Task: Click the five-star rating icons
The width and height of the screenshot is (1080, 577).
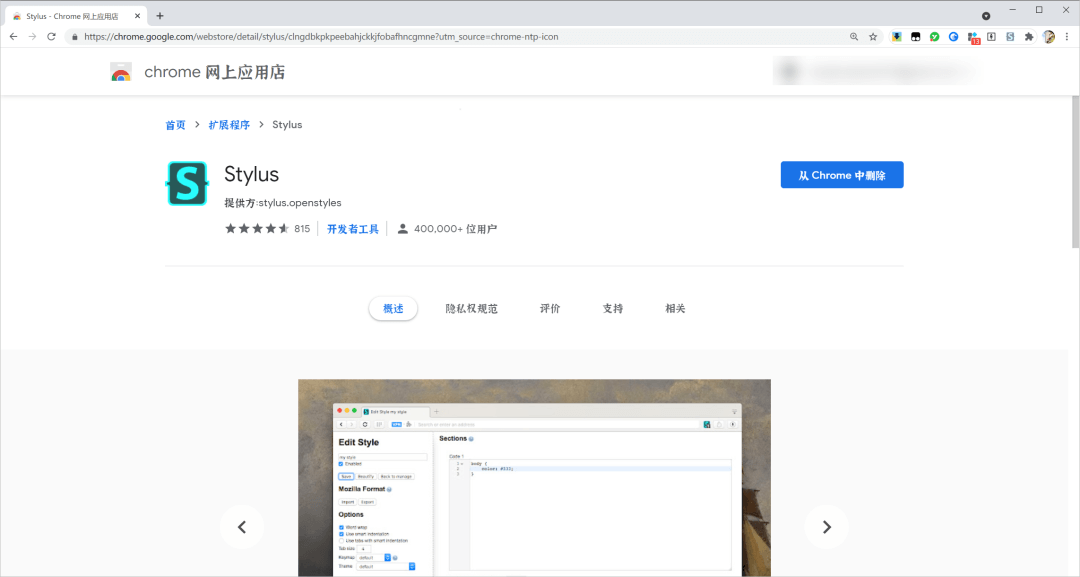Action: pyautogui.click(x=257, y=229)
